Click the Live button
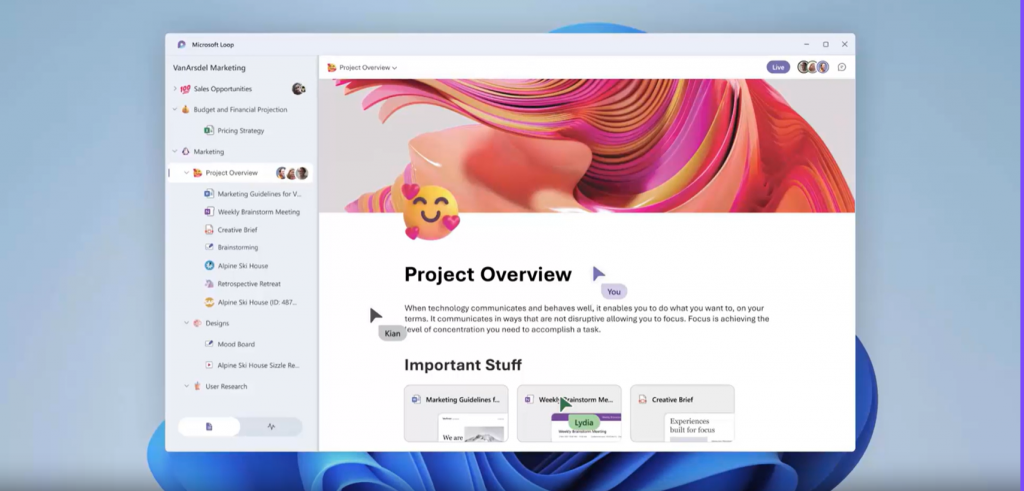 (778, 67)
